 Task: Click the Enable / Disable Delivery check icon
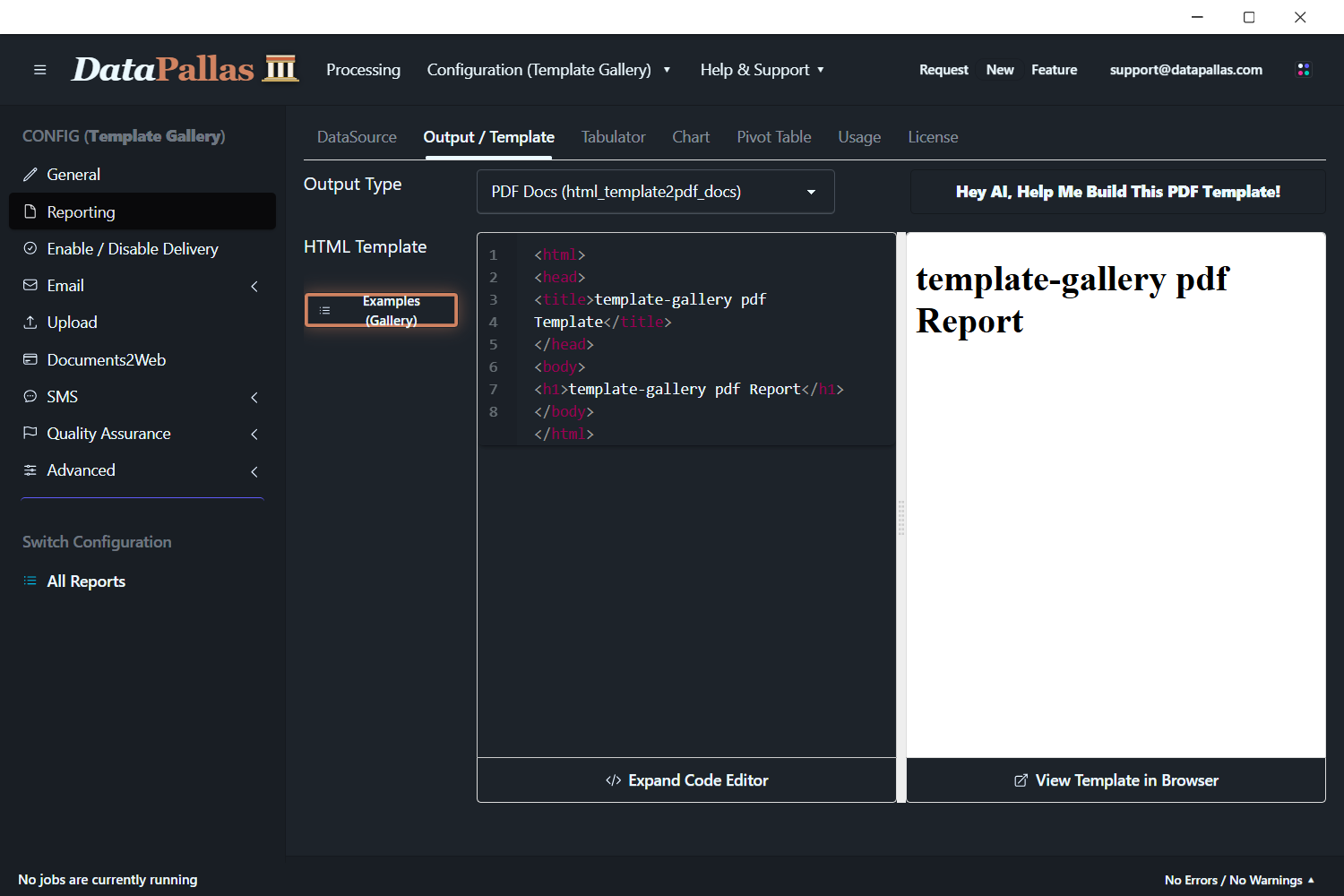click(x=30, y=248)
